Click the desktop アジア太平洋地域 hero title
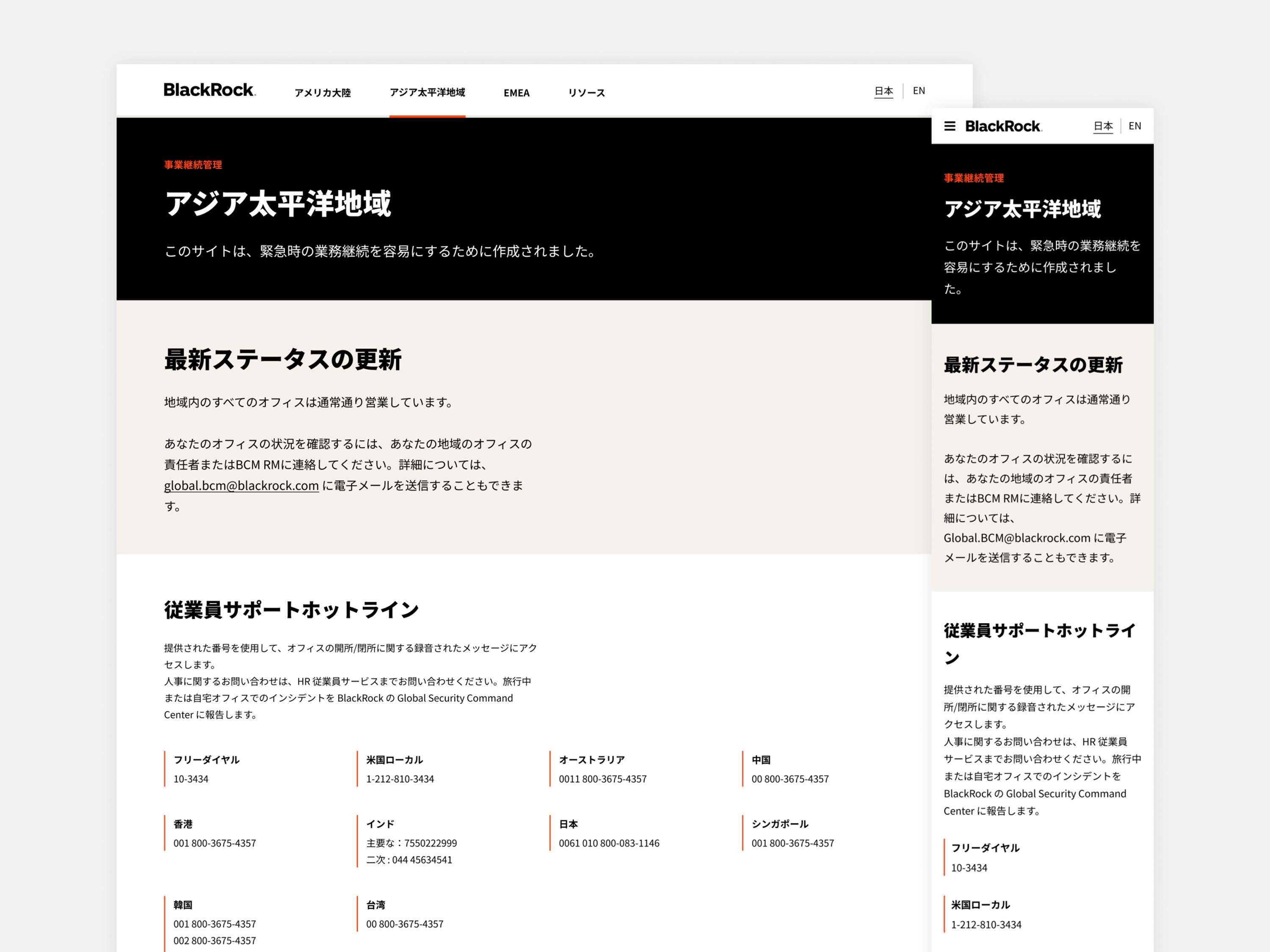The image size is (1270, 952). click(x=278, y=204)
